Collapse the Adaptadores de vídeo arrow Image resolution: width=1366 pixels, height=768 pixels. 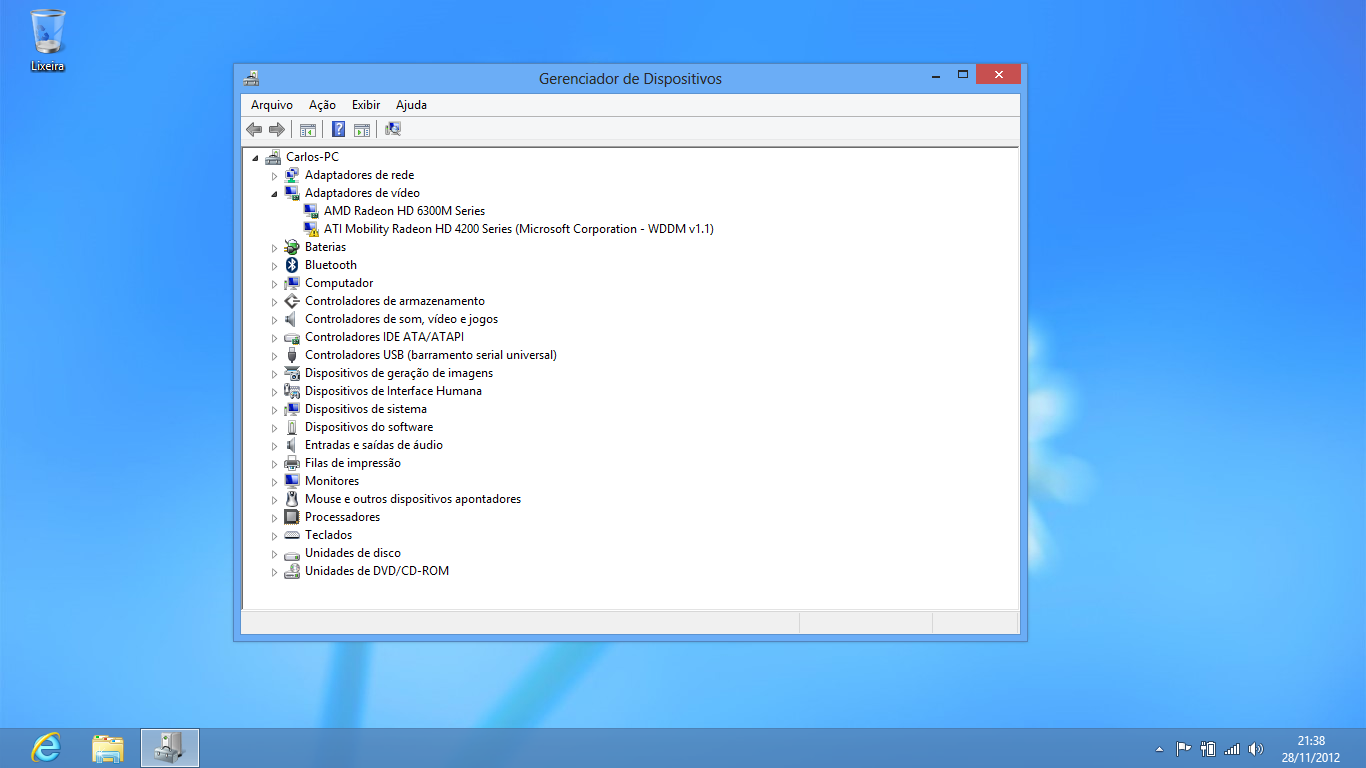[x=274, y=194]
